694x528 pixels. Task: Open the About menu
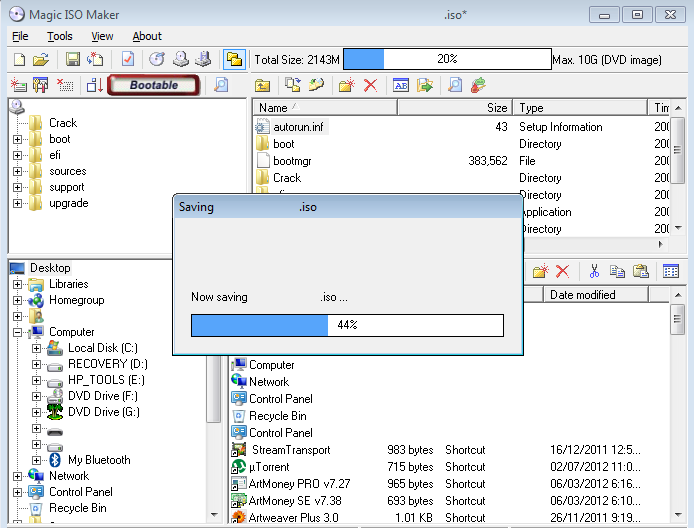click(147, 36)
